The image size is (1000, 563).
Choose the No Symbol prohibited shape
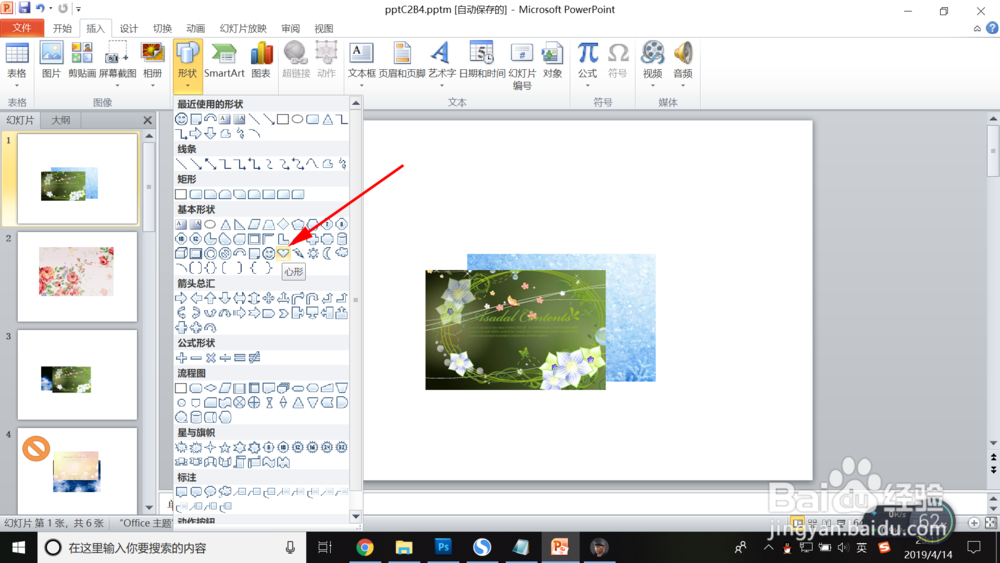tap(224, 253)
